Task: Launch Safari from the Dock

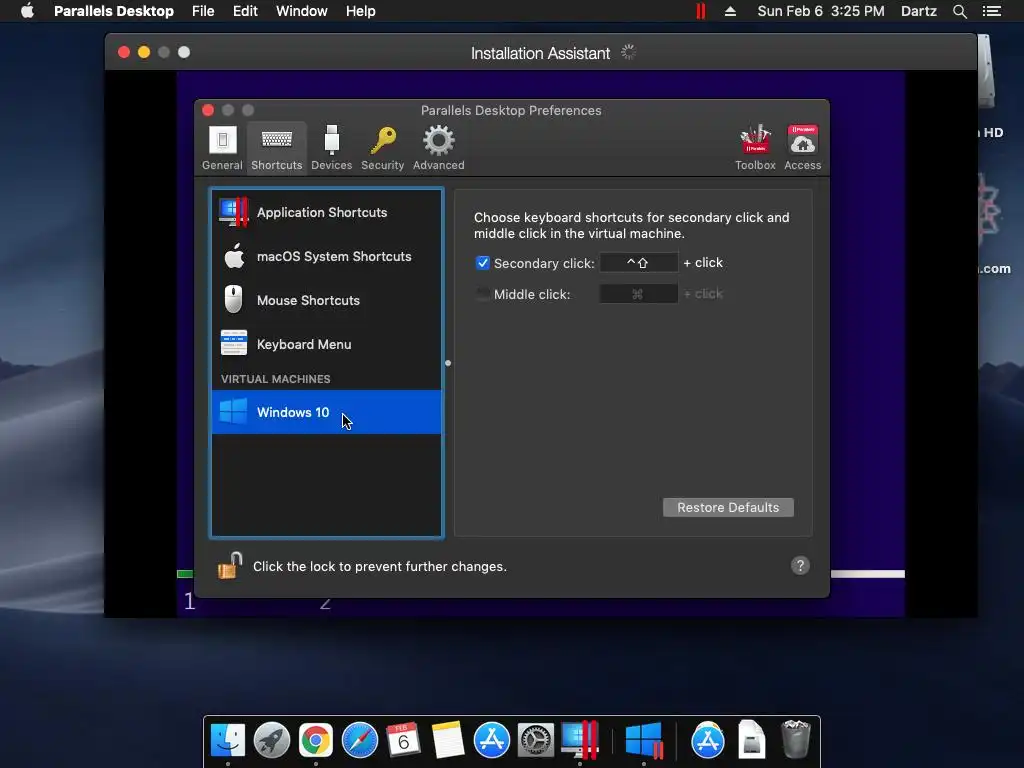Action: click(x=360, y=740)
